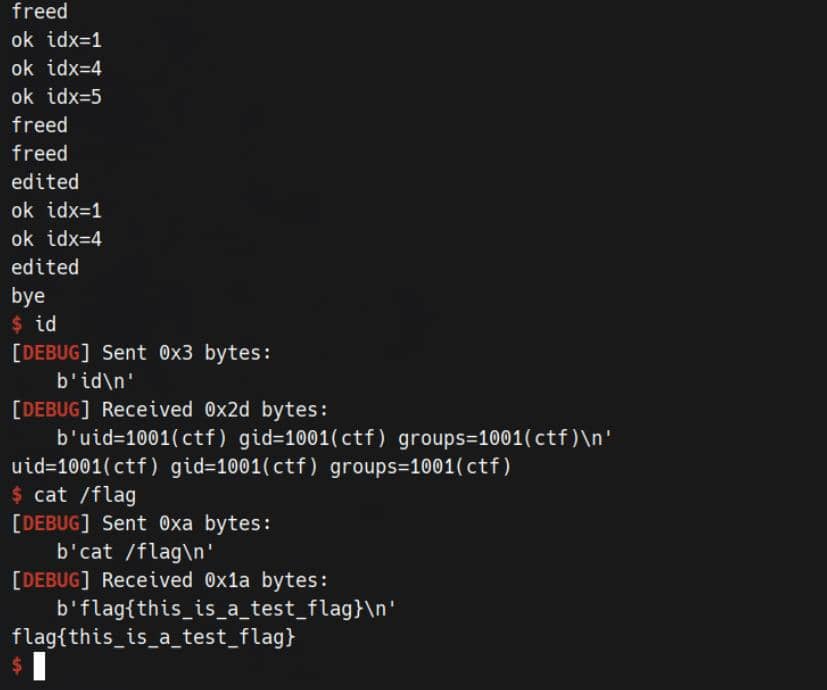The height and width of the screenshot is (690, 827).
Task: Click the red dollar prompt on the last line
Action: 16,665
